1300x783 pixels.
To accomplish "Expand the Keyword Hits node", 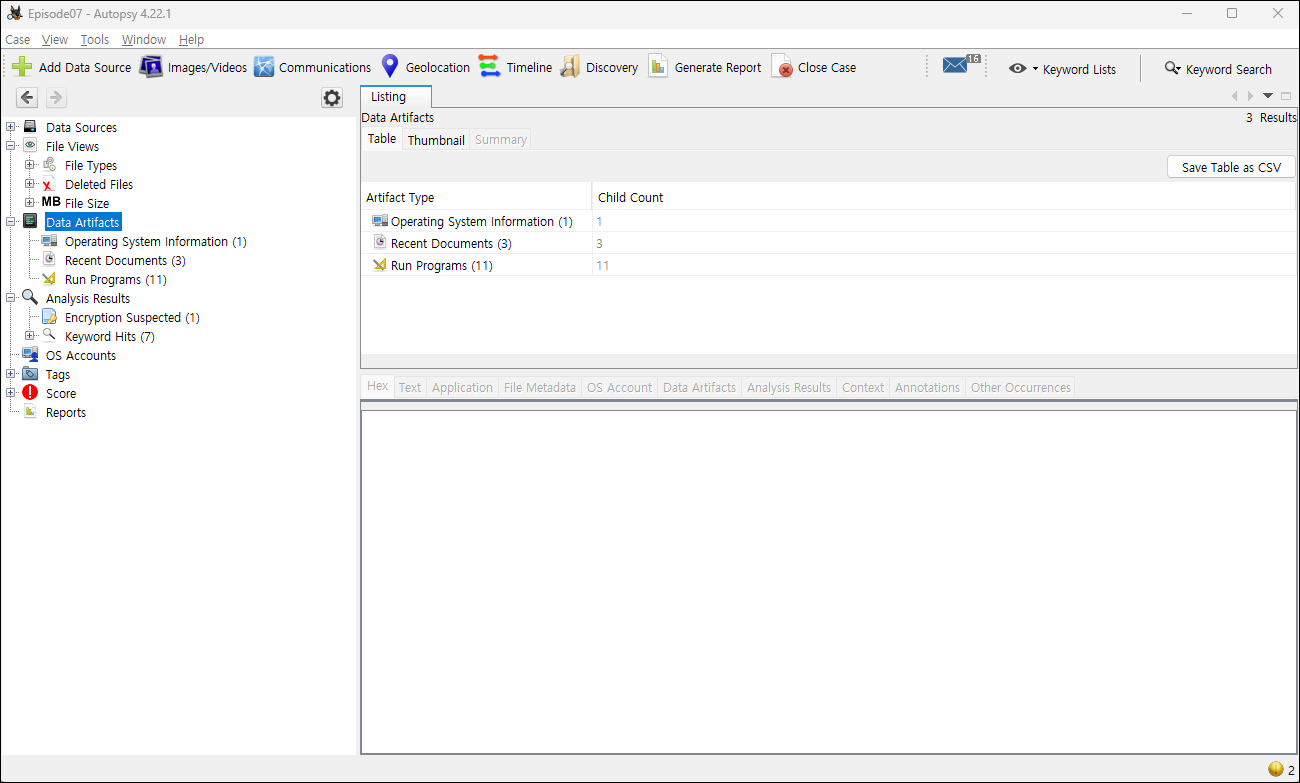I will (x=30, y=336).
